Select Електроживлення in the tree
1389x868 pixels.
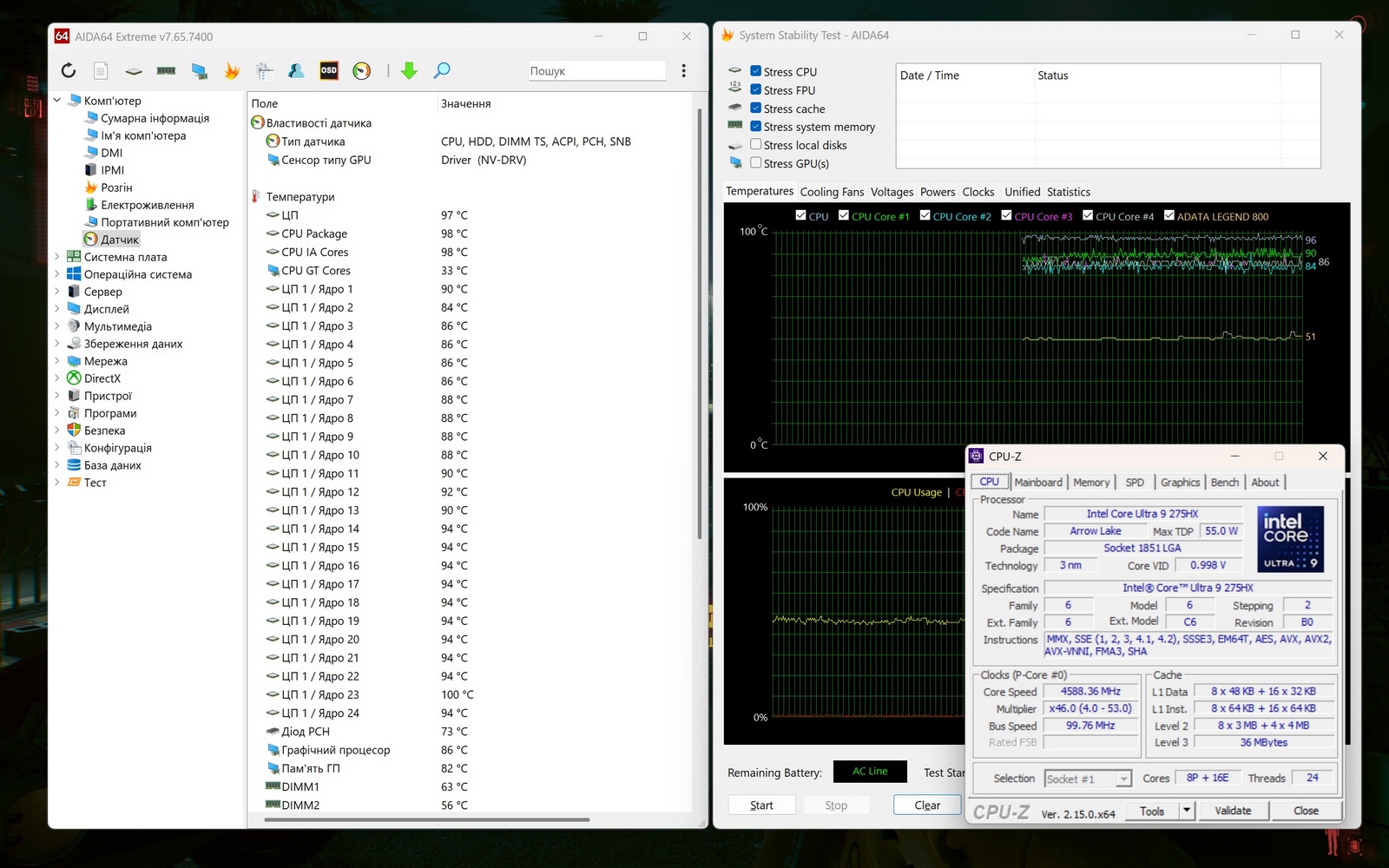(x=147, y=205)
